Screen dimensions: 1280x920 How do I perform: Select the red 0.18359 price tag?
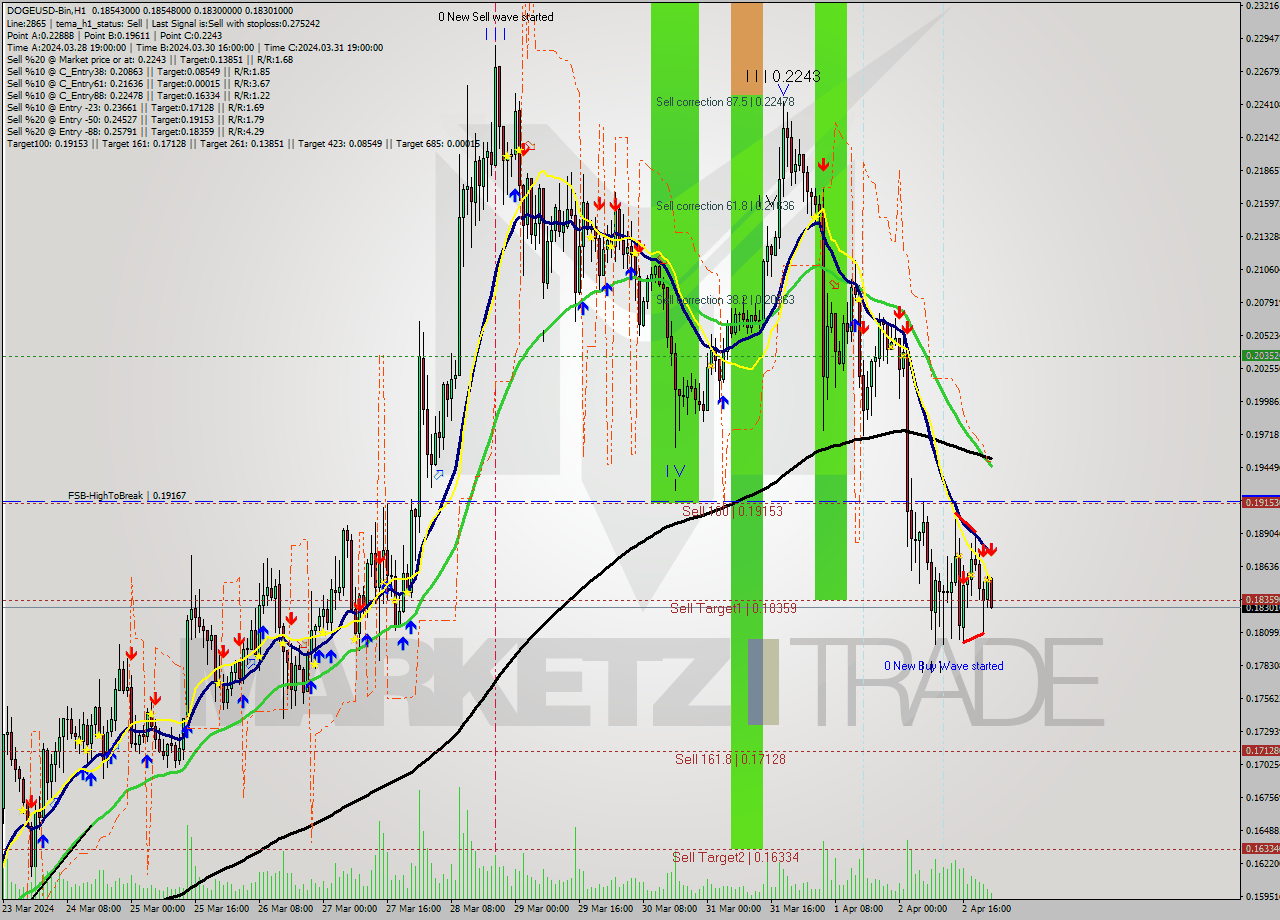(x=1259, y=599)
